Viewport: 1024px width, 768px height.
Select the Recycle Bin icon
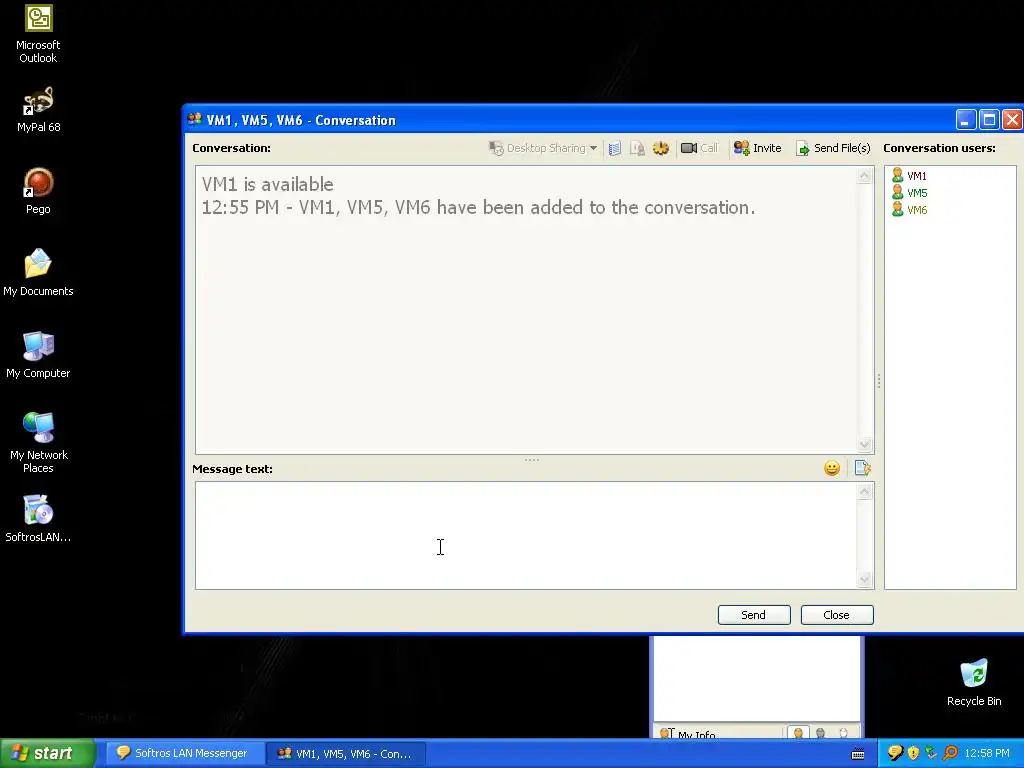click(x=974, y=682)
